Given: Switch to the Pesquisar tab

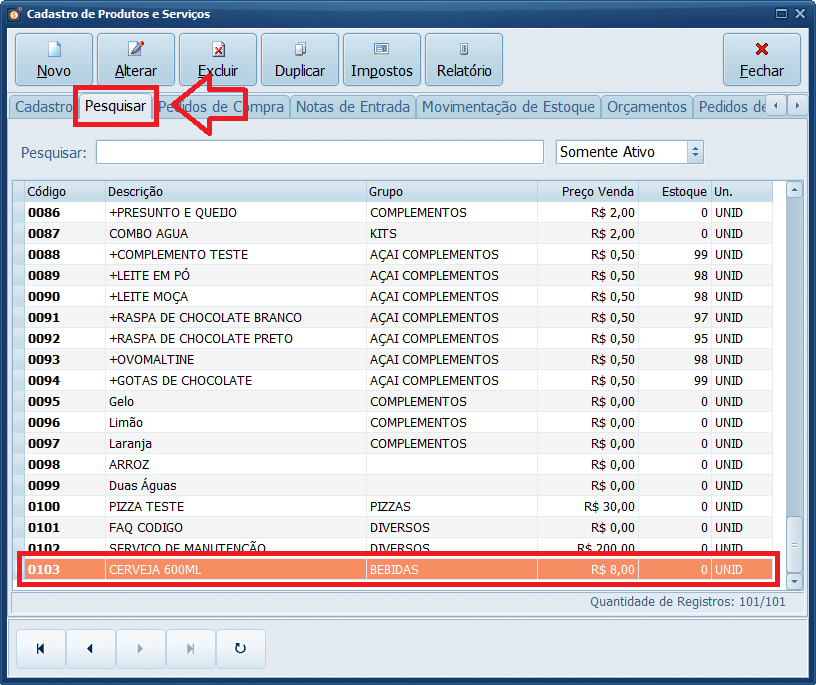Looking at the screenshot, I should tap(115, 106).
